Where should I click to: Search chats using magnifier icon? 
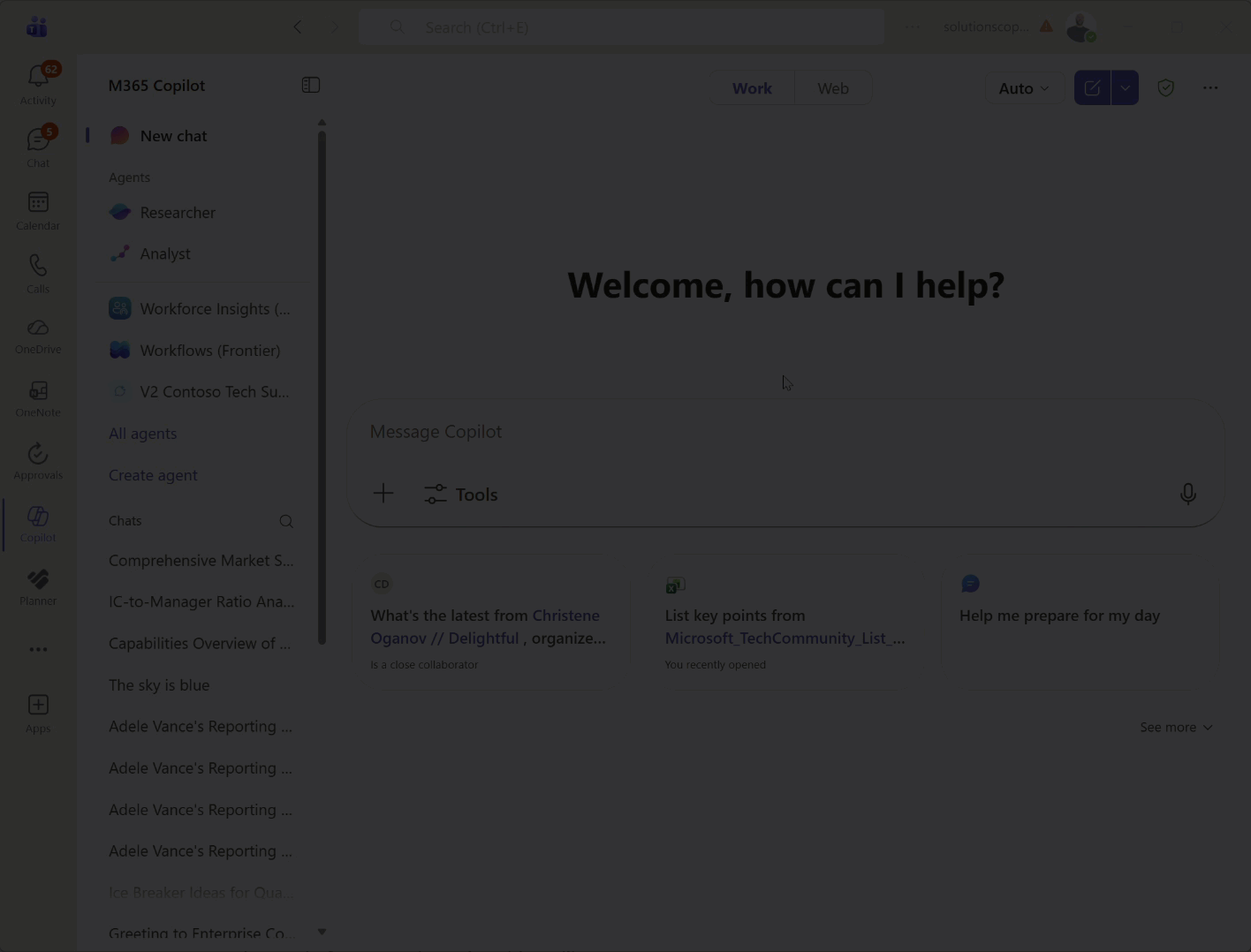(286, 521)
